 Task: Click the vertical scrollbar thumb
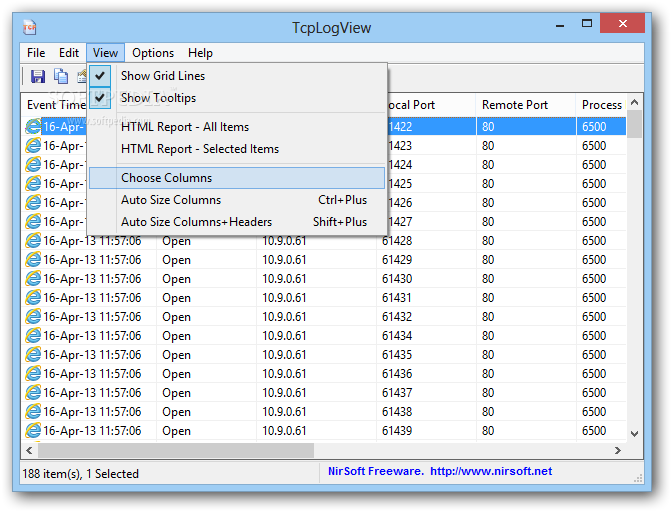pos(635,124)
